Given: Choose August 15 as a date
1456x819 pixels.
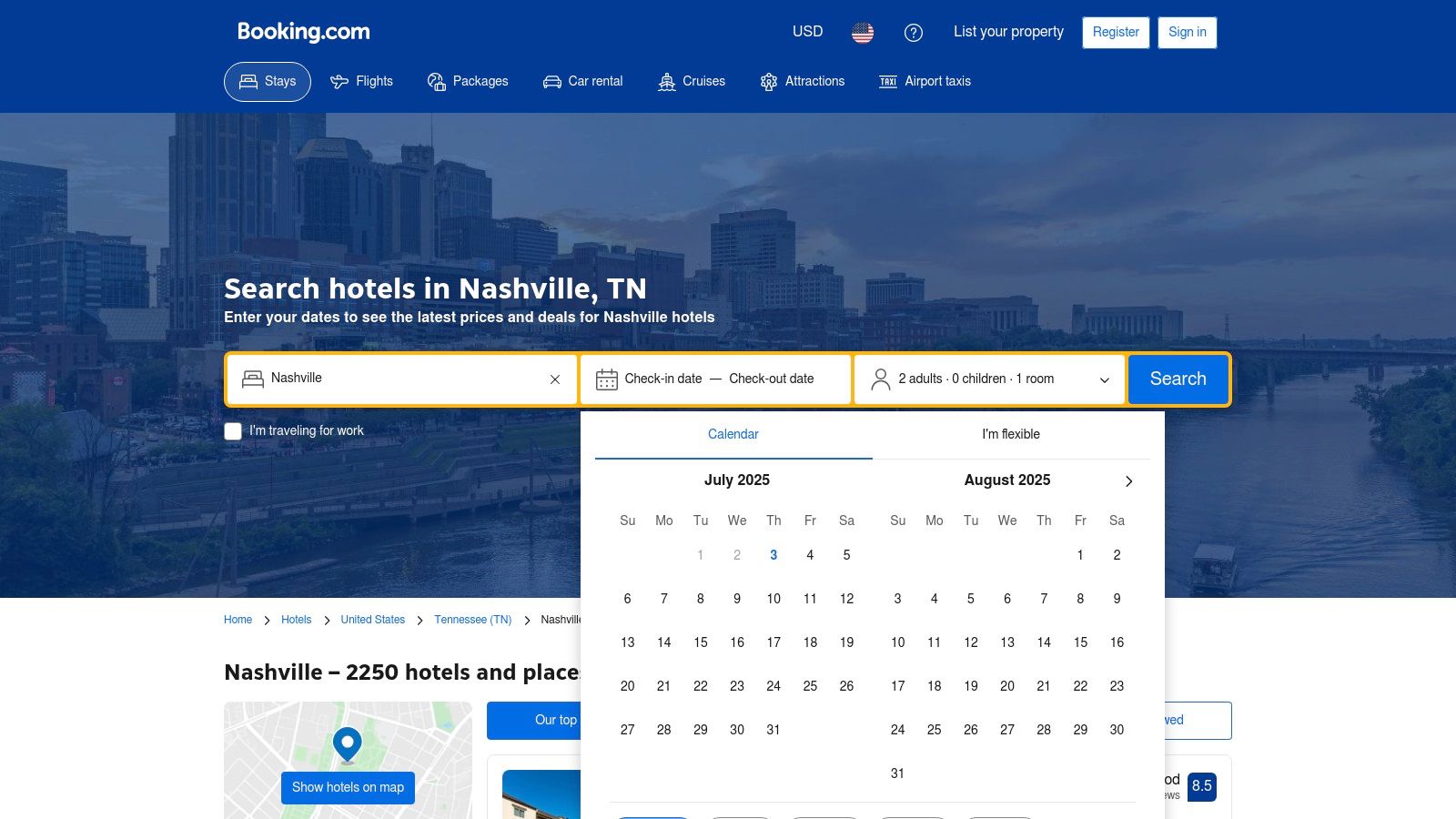Looking at the screenshot, I should pyautogui.click(x=1080, y=642).
